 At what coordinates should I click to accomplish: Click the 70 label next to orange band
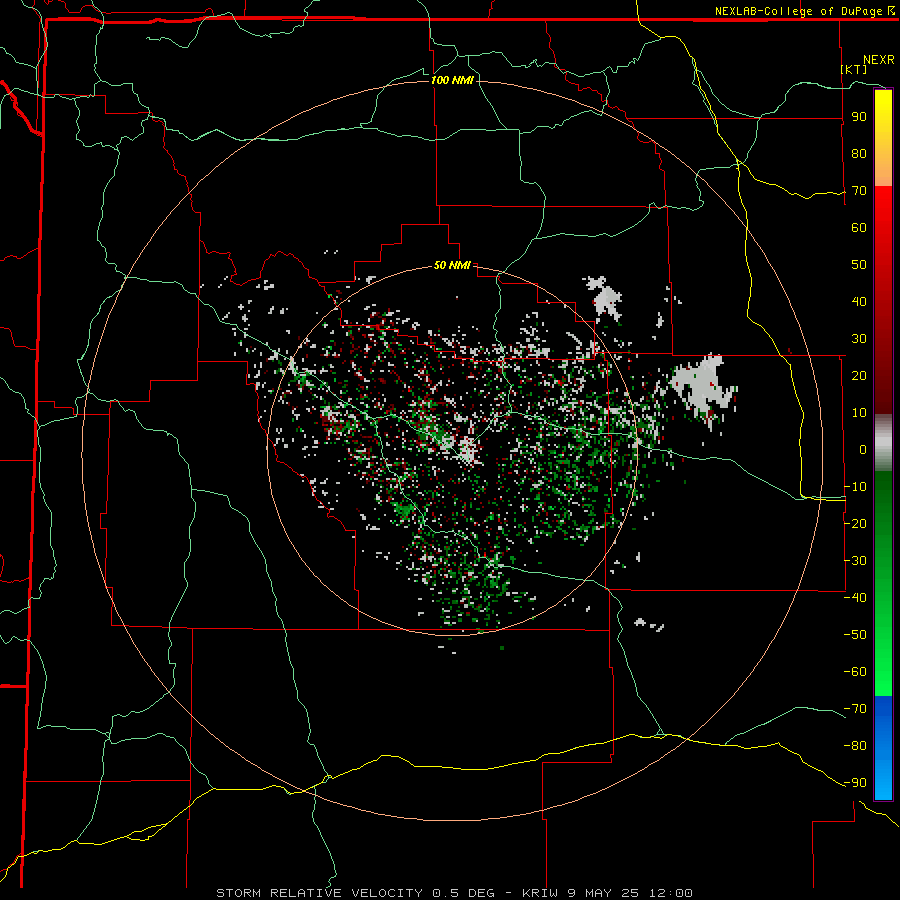(859, 191)
